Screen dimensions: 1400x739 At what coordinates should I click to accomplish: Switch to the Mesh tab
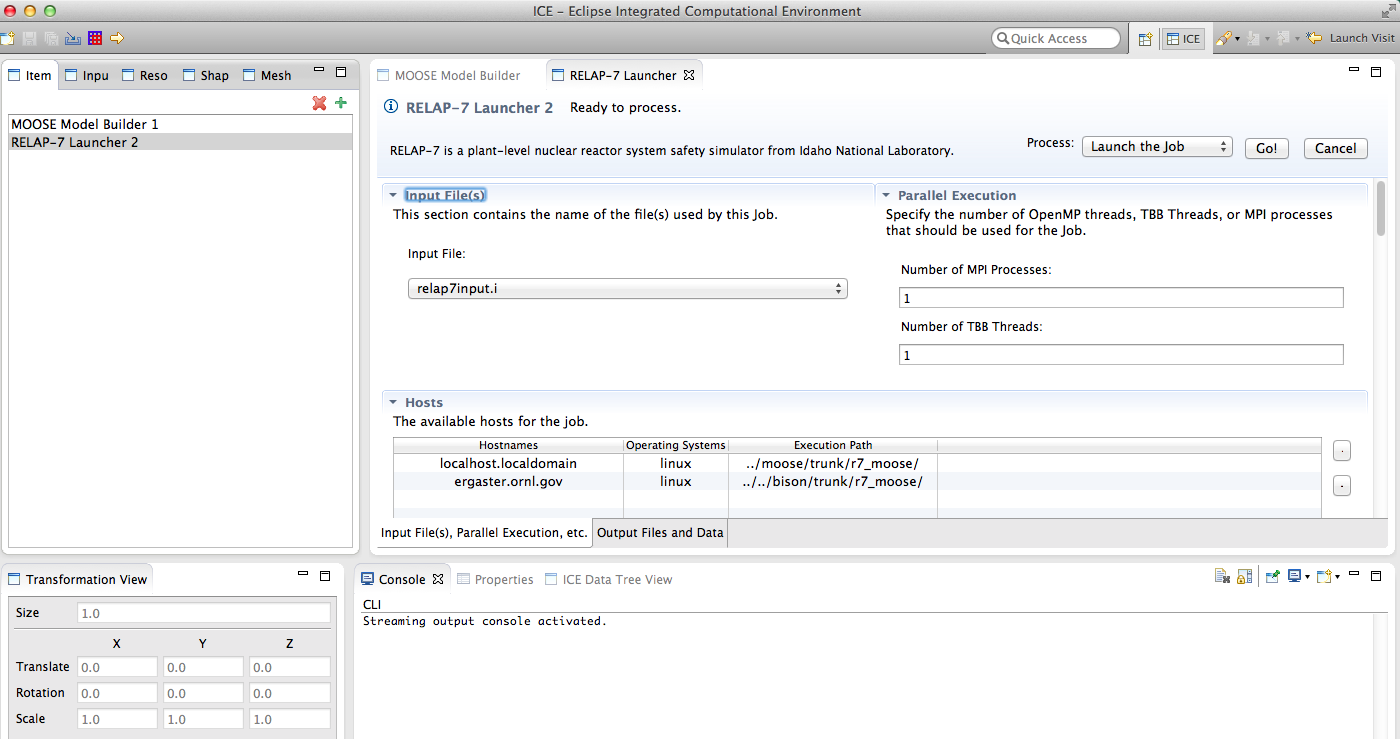tap(267, 75)
